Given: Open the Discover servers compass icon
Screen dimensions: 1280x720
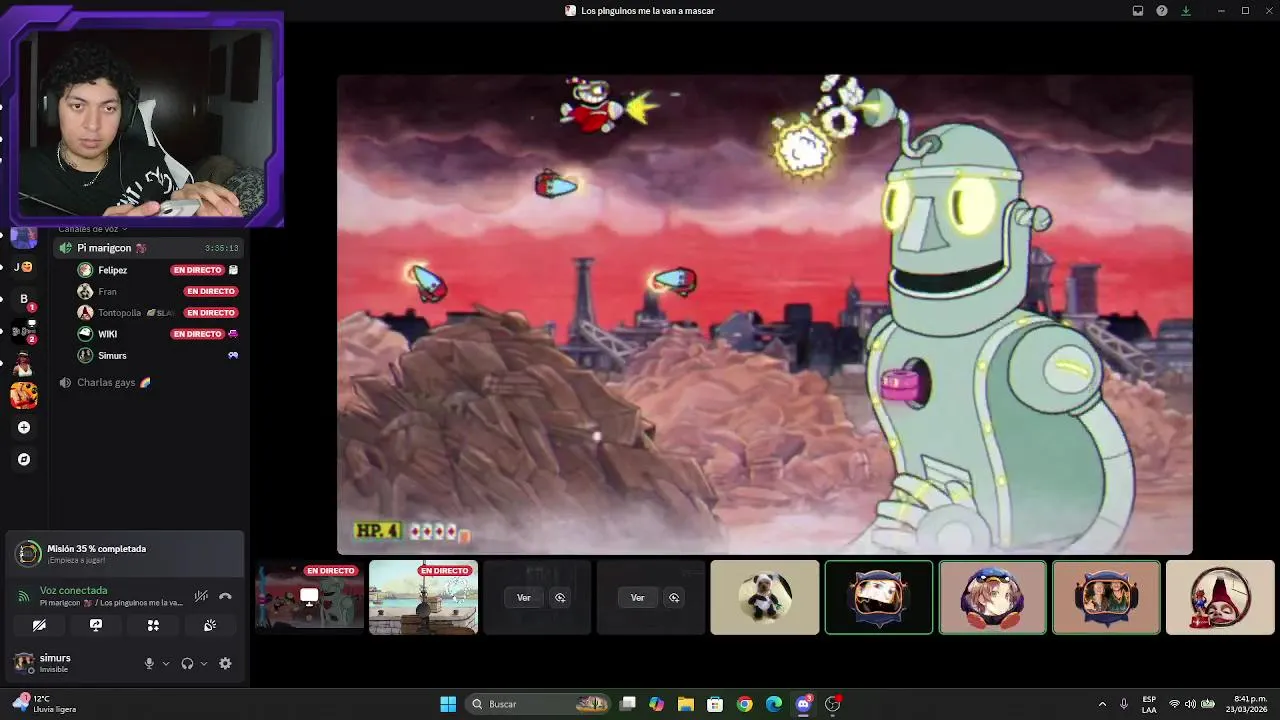Looking at the screenshot, I should (x=24, y=459).
